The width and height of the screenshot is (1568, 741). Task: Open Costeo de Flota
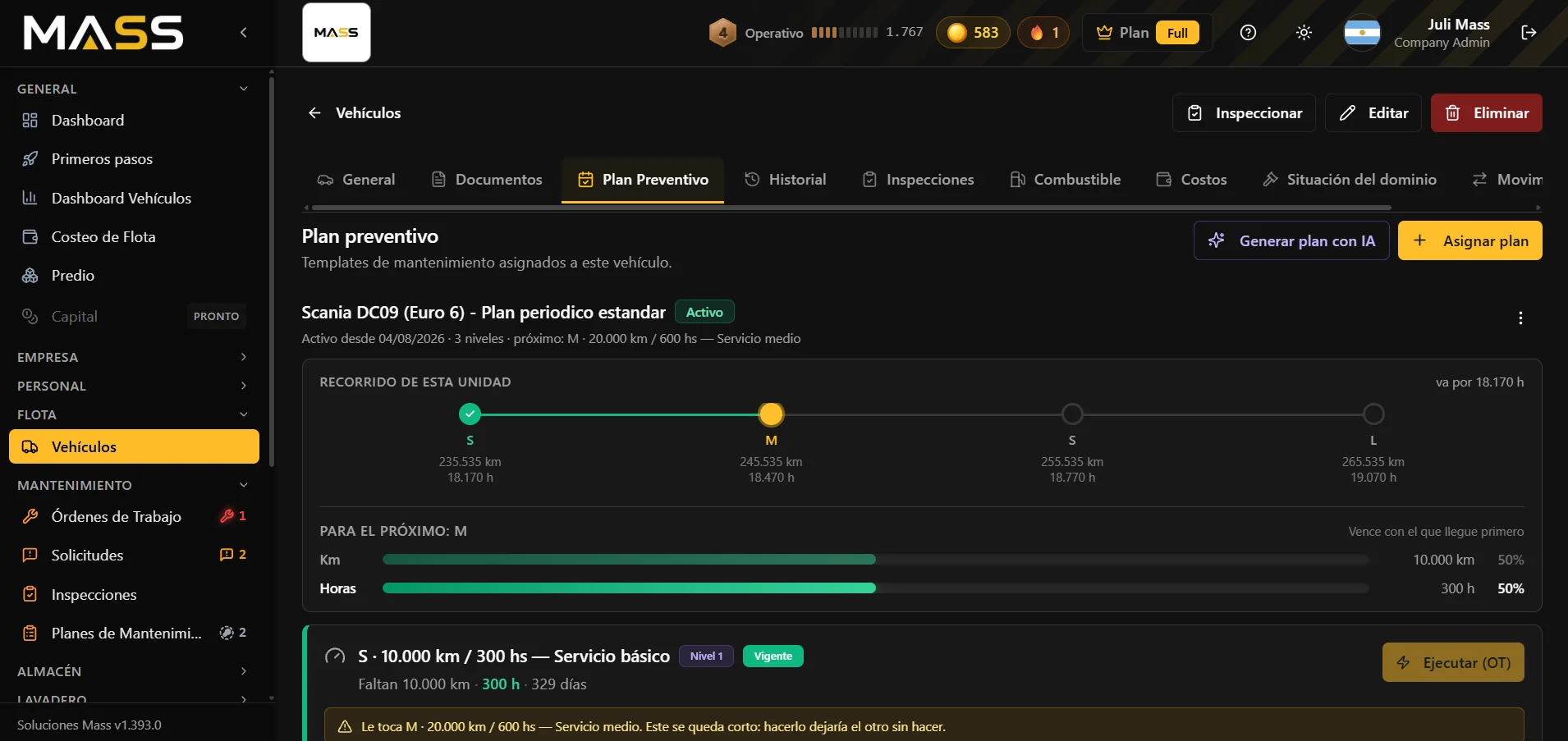[x=134, y=237]
